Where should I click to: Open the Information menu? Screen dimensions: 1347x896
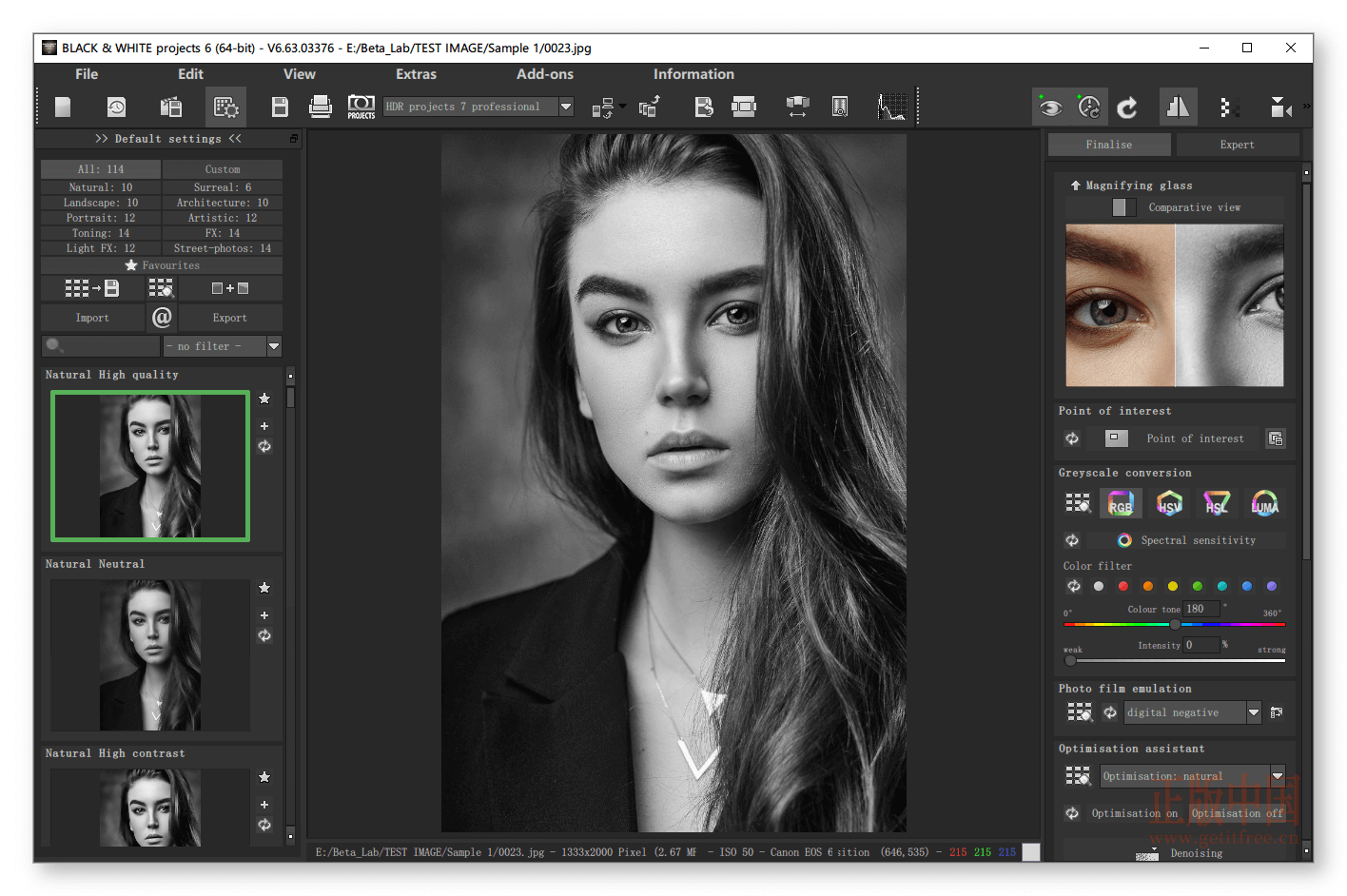693,74
